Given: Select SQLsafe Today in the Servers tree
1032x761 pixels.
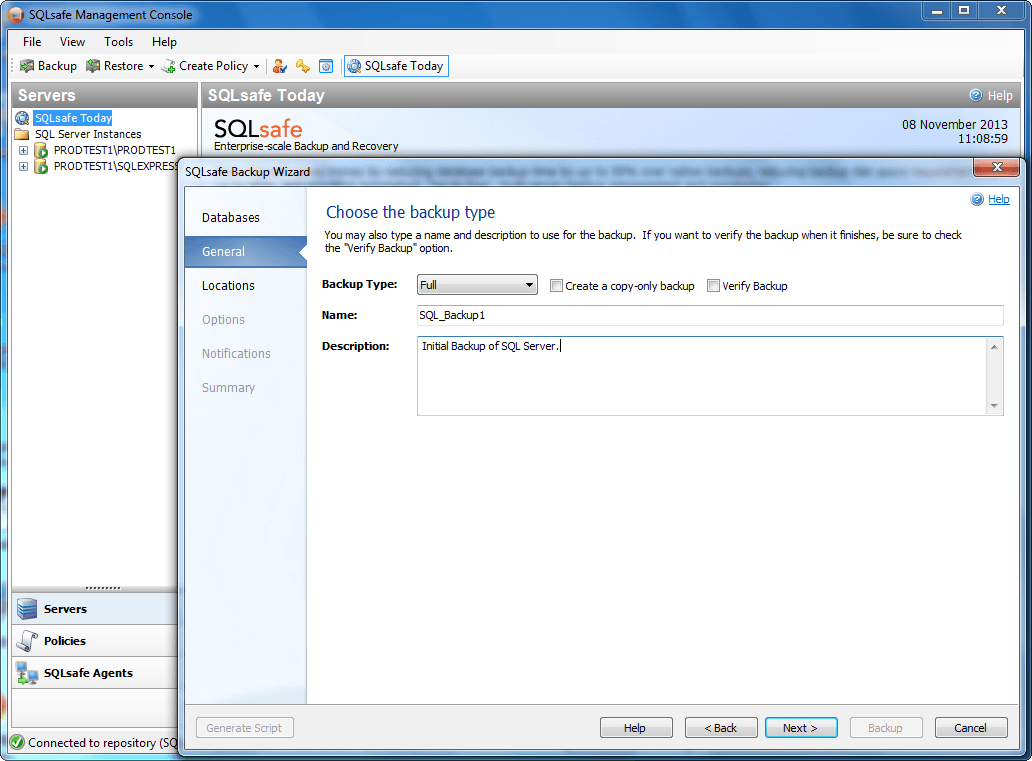Looking at the screenshot, I should click(x=73, y=118).
